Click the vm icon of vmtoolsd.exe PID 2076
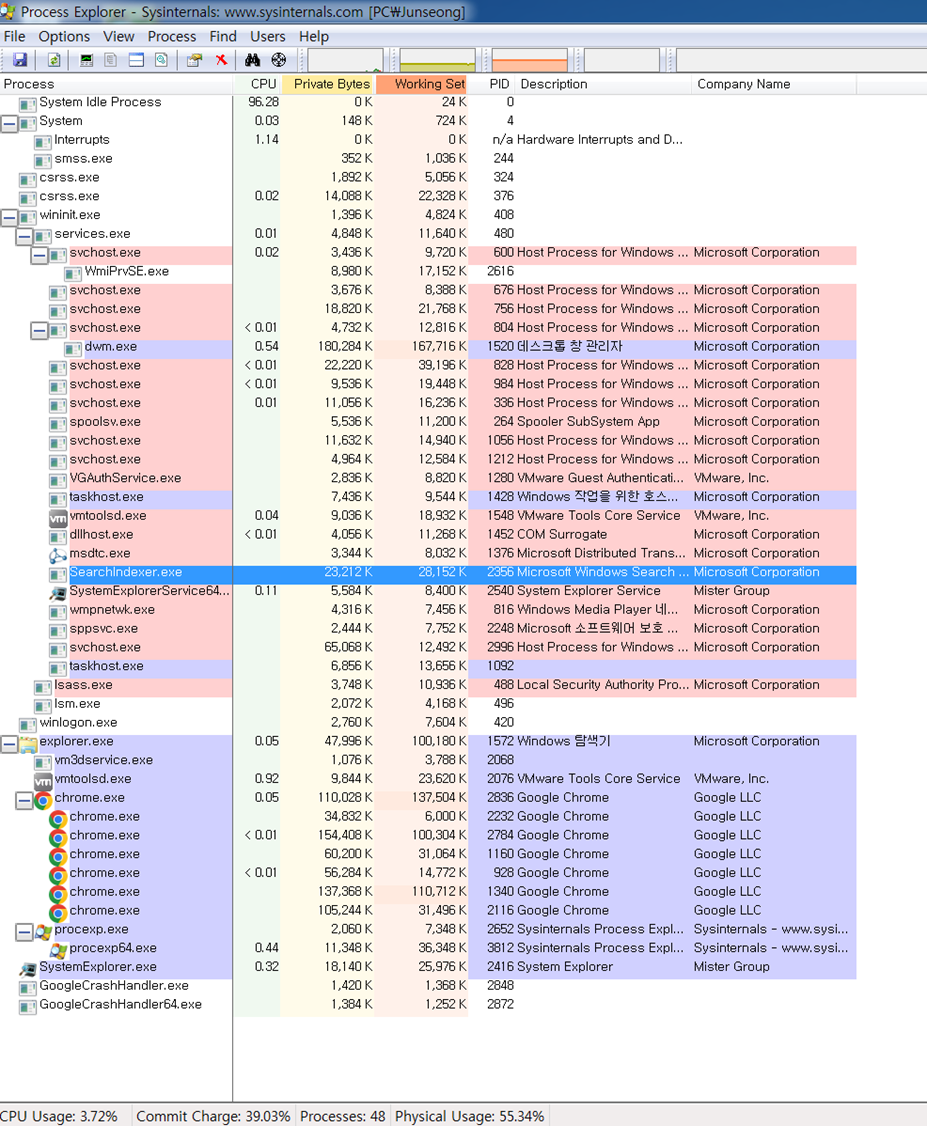This screenshot has height=1126, width=927. pos(43,780)
